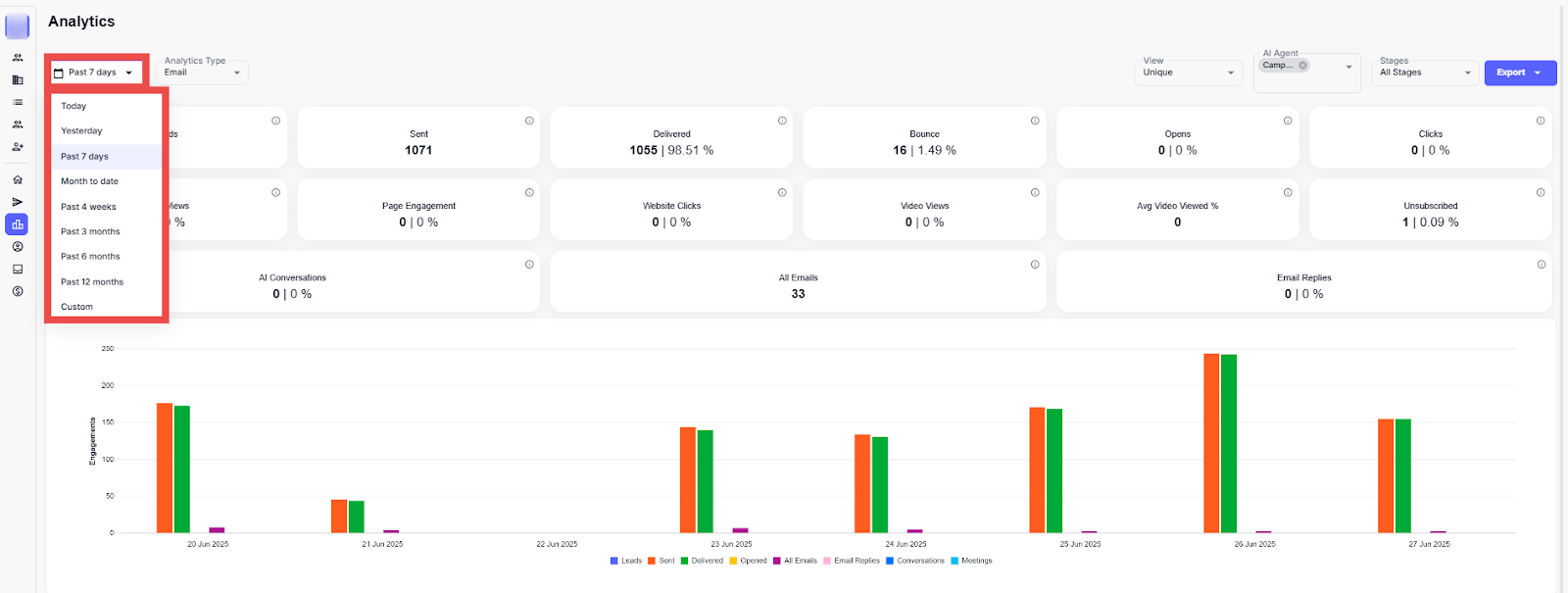Click the Export button

[x=1519, y=73]
